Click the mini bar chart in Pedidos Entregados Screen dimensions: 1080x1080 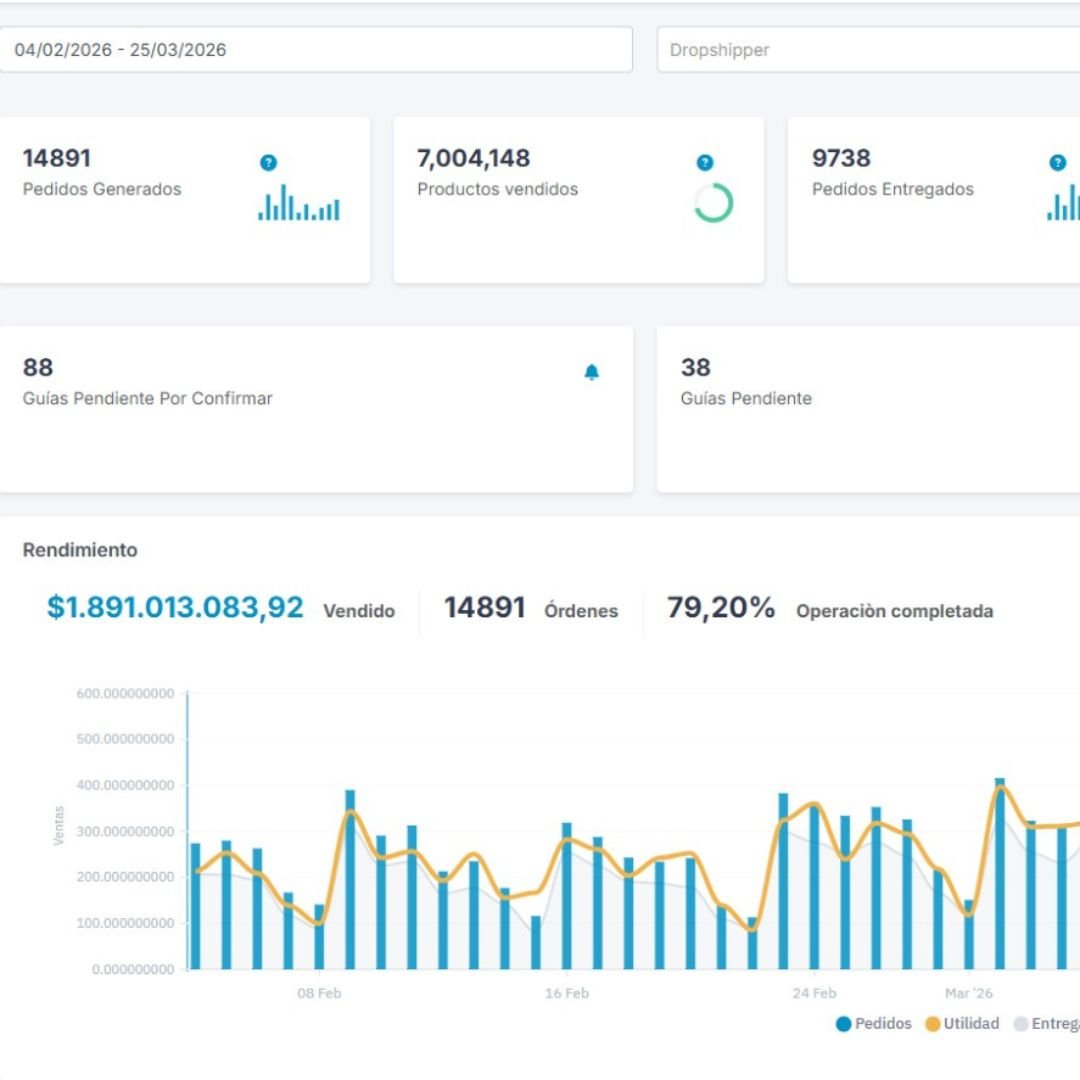tap(1063, 203)
